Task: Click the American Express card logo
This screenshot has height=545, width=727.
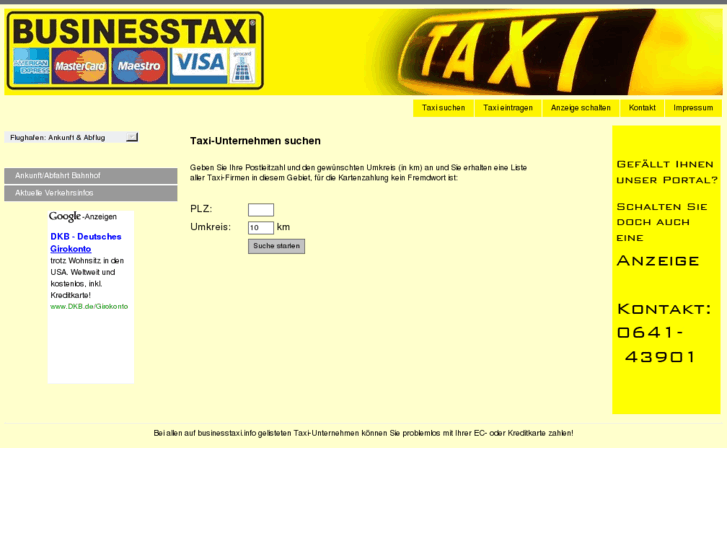Action: coord(32,66)
